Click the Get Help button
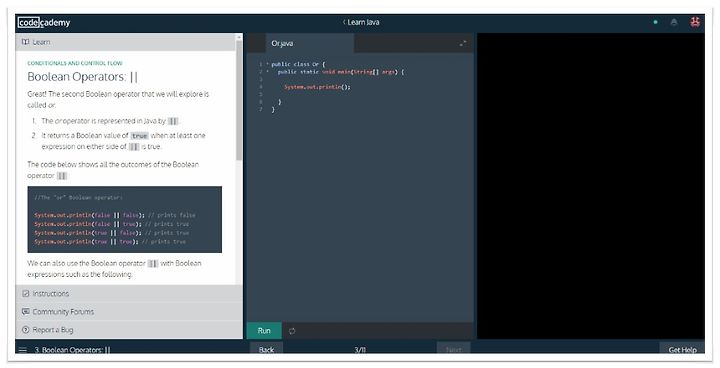 point(682,349)
